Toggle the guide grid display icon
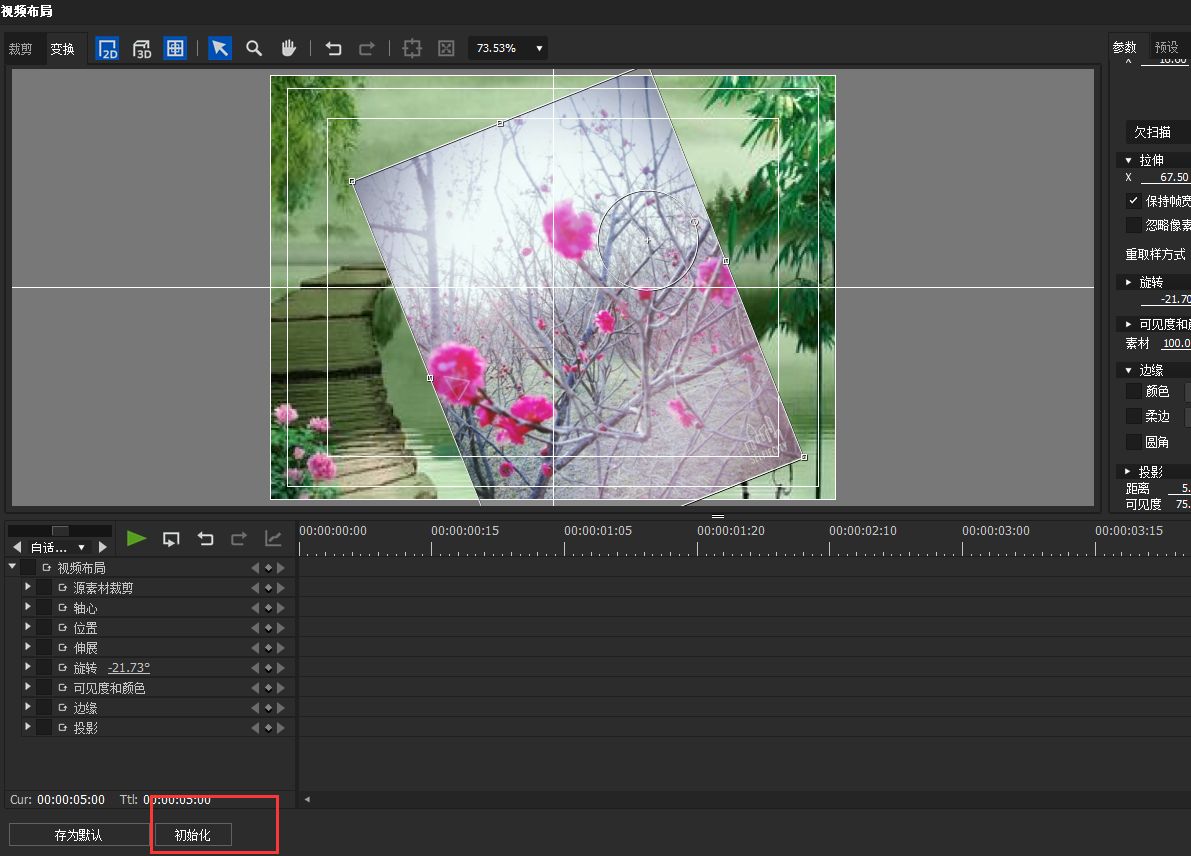 click(x=175, y=49)
